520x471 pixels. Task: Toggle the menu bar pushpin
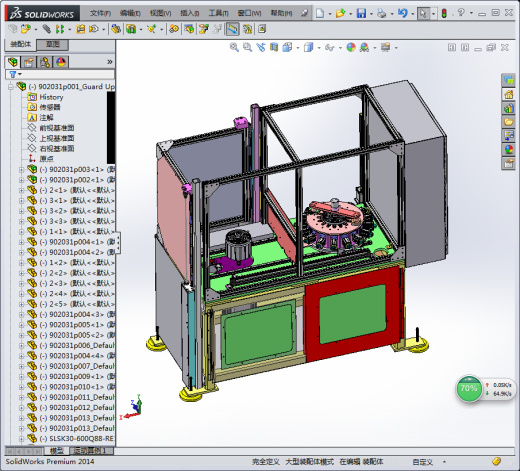point(304,13)
